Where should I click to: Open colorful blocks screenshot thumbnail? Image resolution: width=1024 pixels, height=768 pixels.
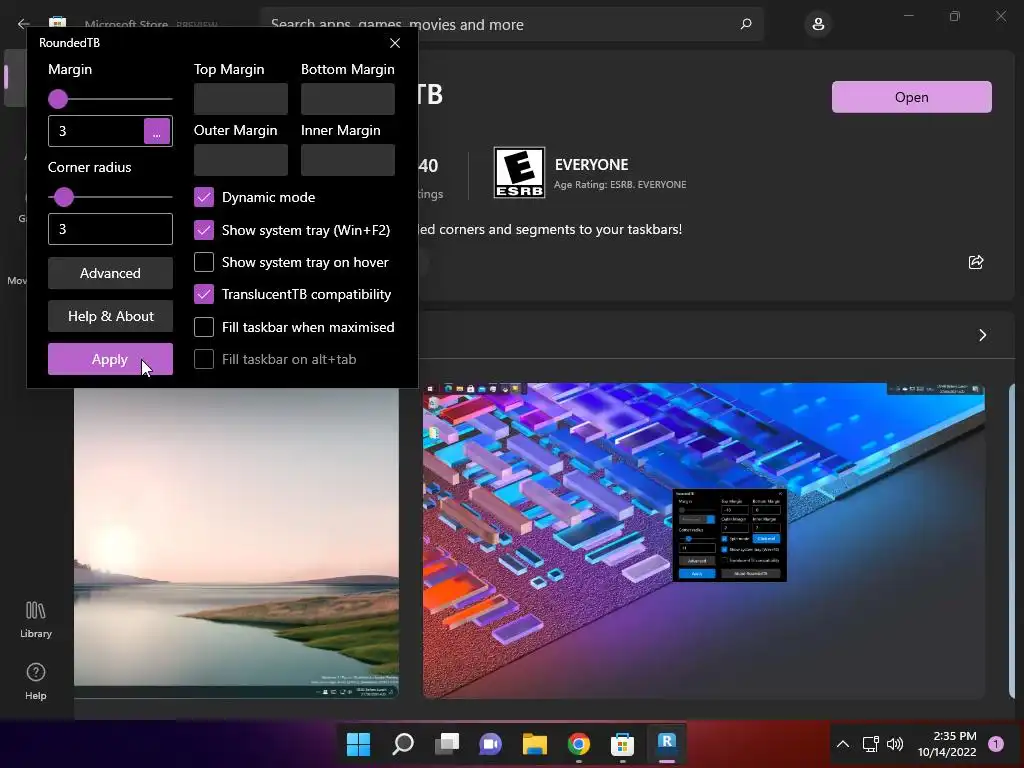coord(704,541)
